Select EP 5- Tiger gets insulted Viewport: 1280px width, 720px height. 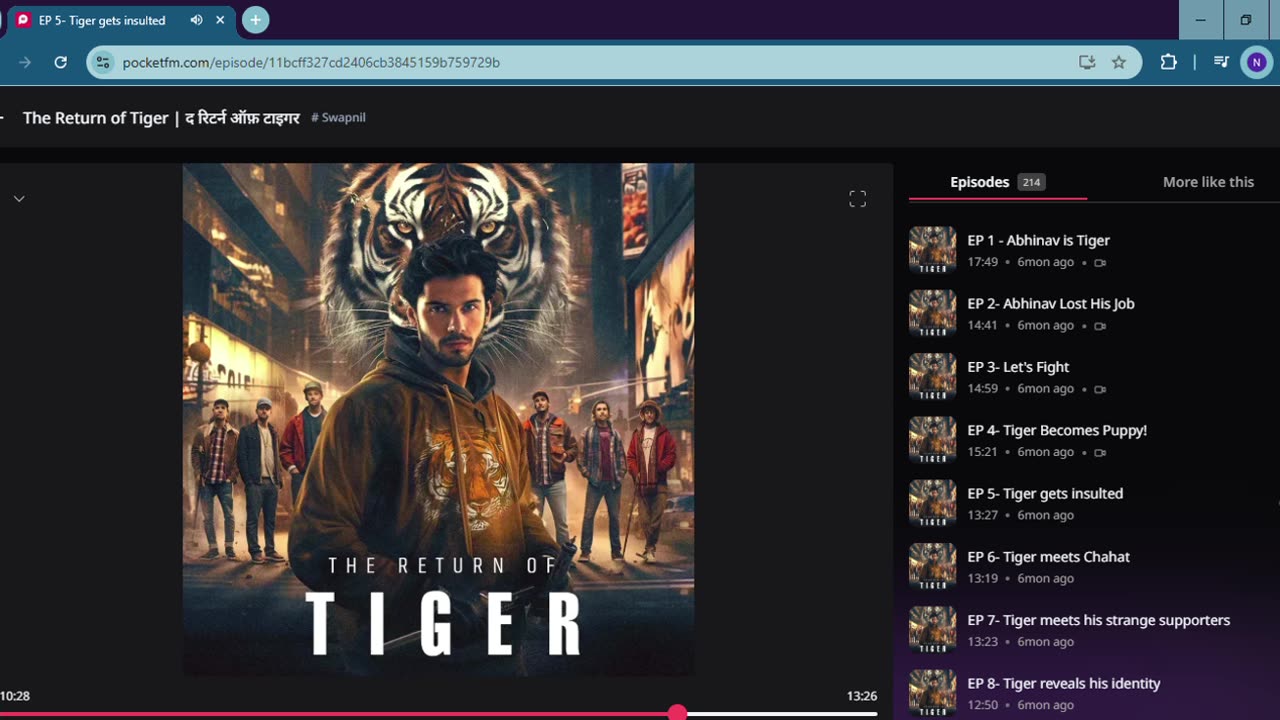click(x=1045, y=493)
